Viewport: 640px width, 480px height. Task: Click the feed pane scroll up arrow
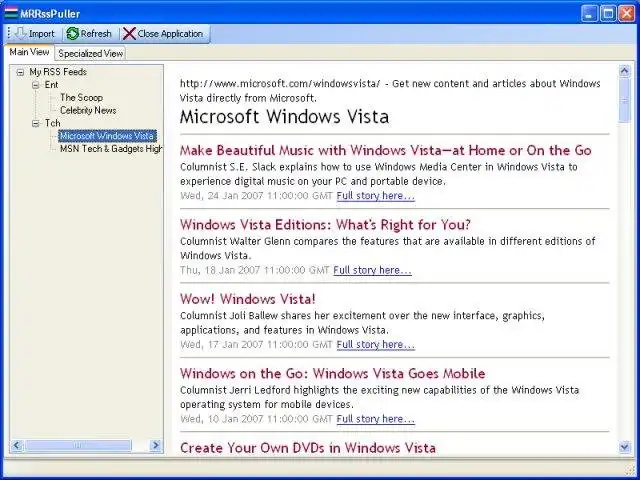click(x=624, y=71)
